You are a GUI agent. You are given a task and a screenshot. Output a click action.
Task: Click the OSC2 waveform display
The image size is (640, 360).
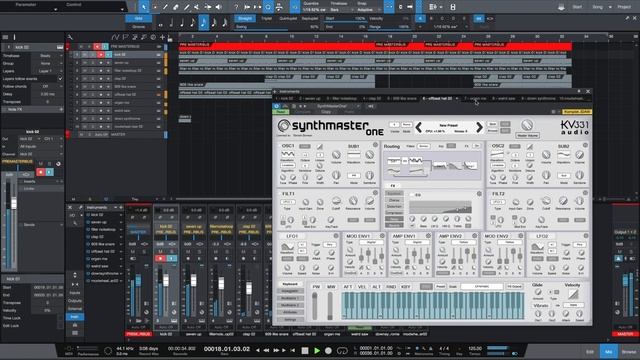497,154
